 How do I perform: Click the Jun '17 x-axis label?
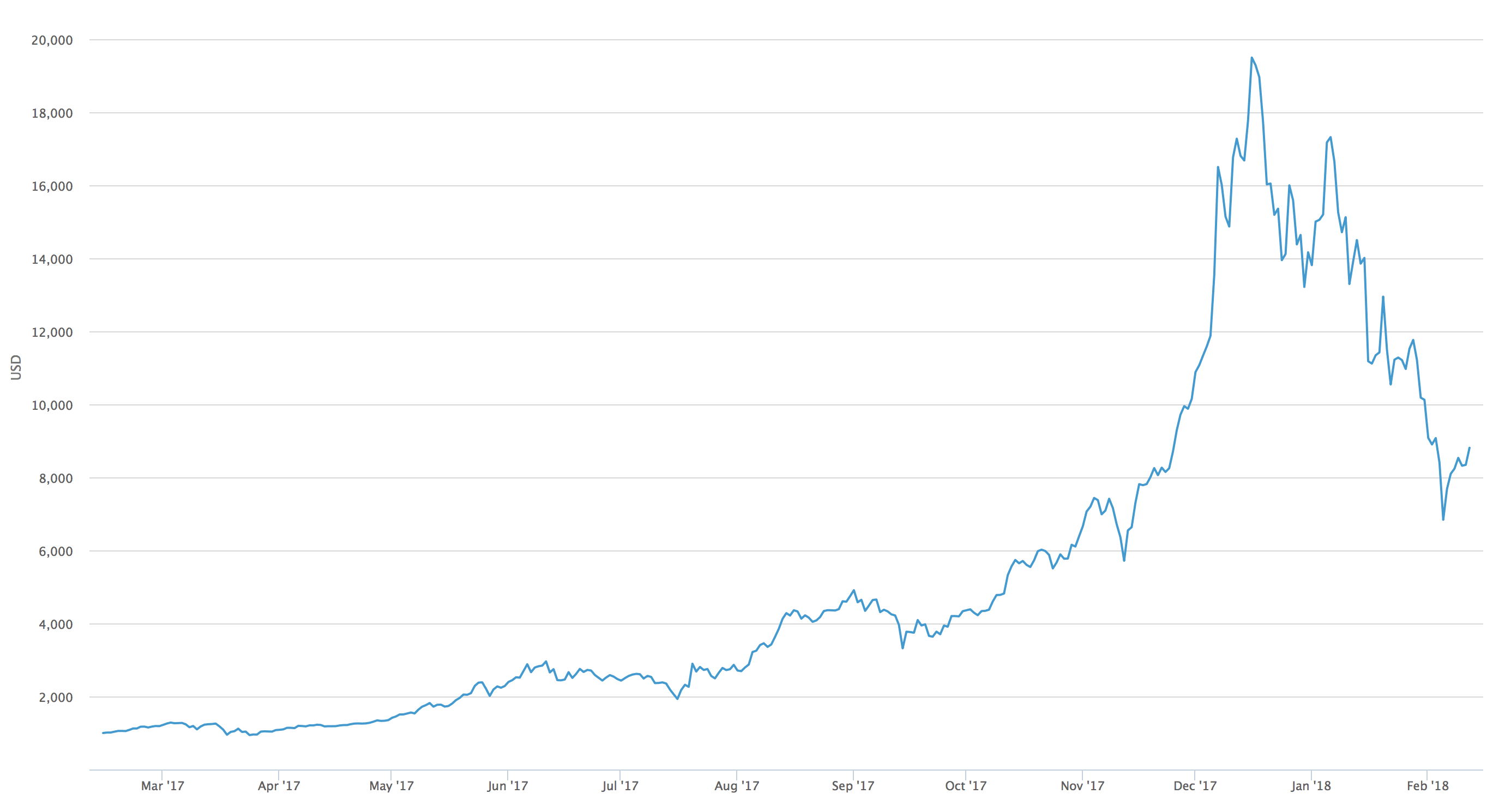click(x=507, y=785)
